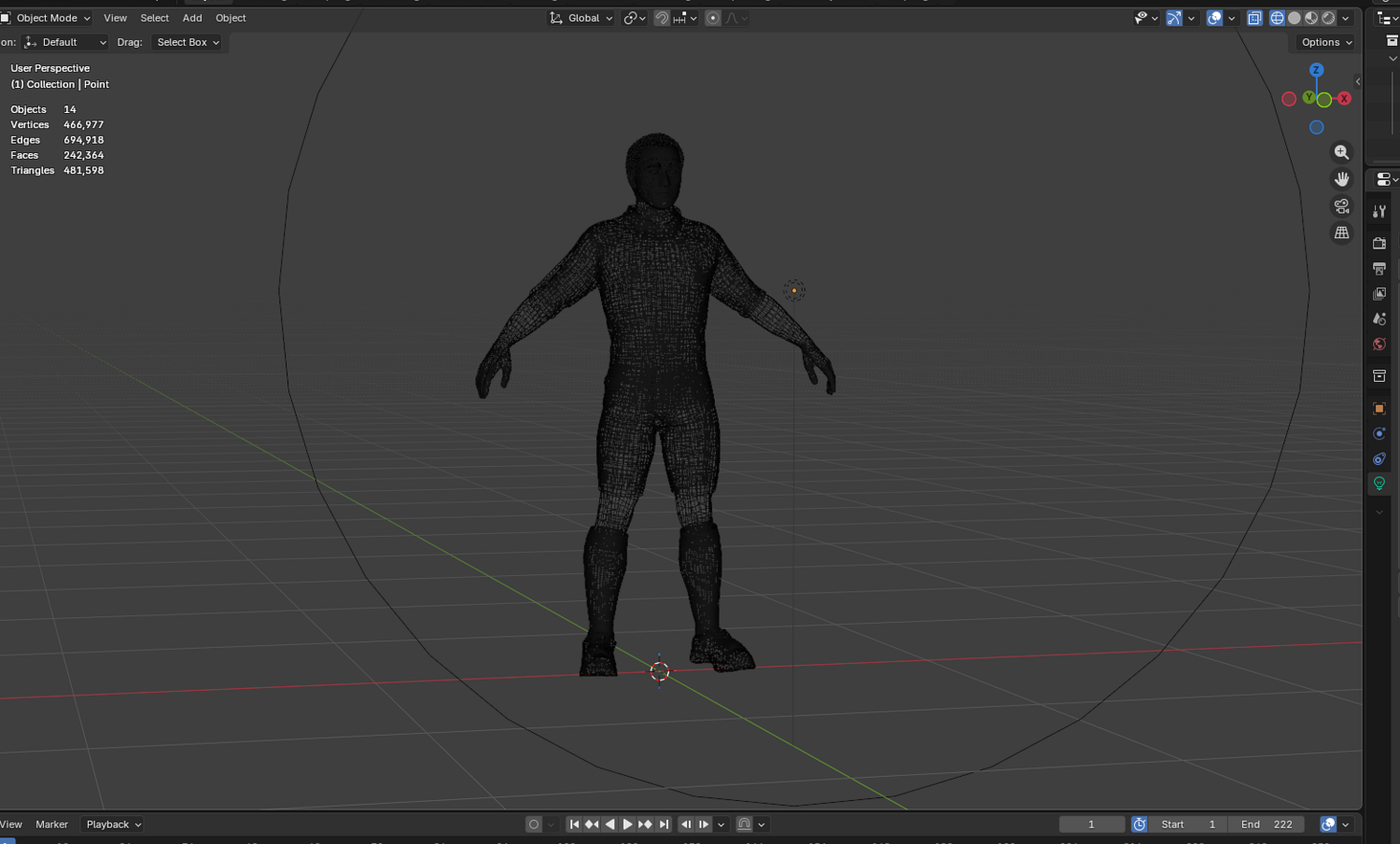Click the End frame field showing 222
This screenshot has width=1400, height=844.
pyautogui.click(x=1267, y=824)
